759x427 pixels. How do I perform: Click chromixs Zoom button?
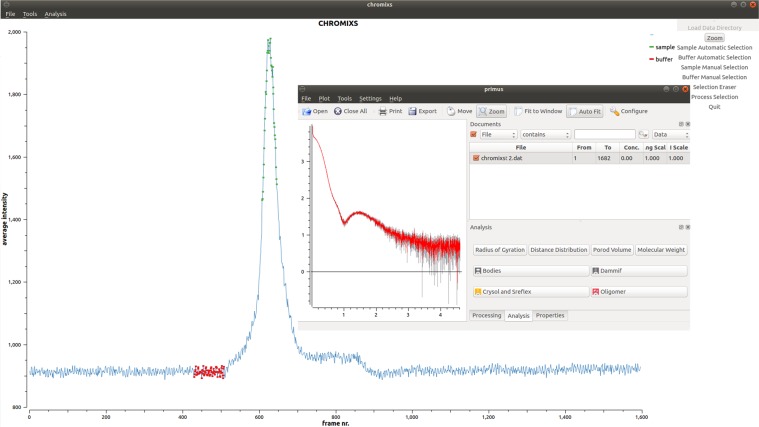pos(714,38)
